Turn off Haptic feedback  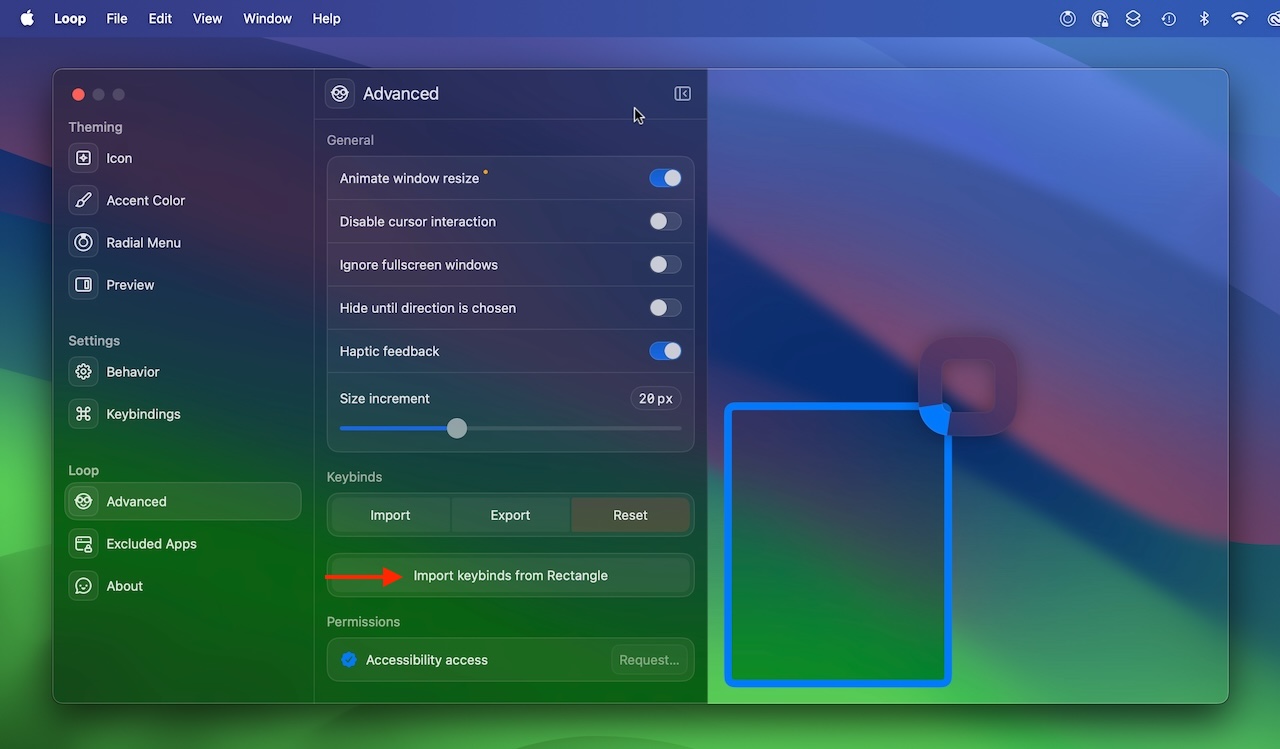(665, 351)
